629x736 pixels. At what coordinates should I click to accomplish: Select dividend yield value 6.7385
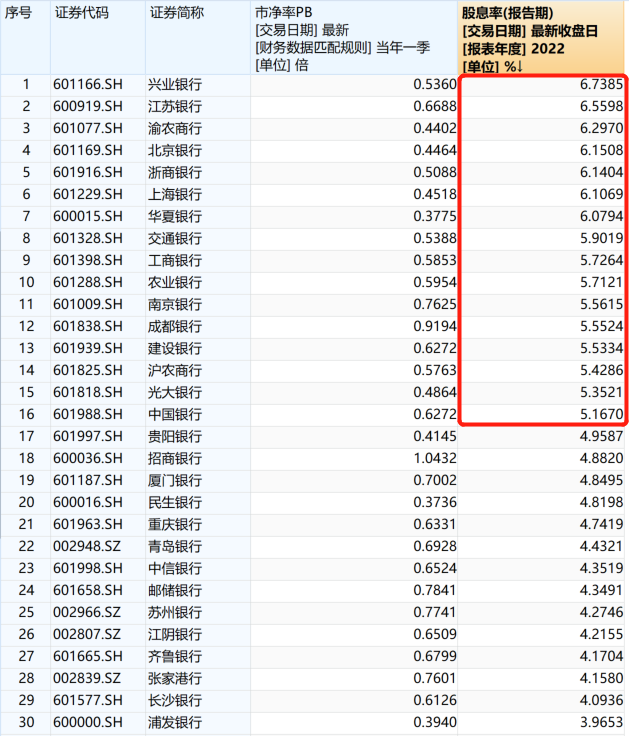point(601,84)
